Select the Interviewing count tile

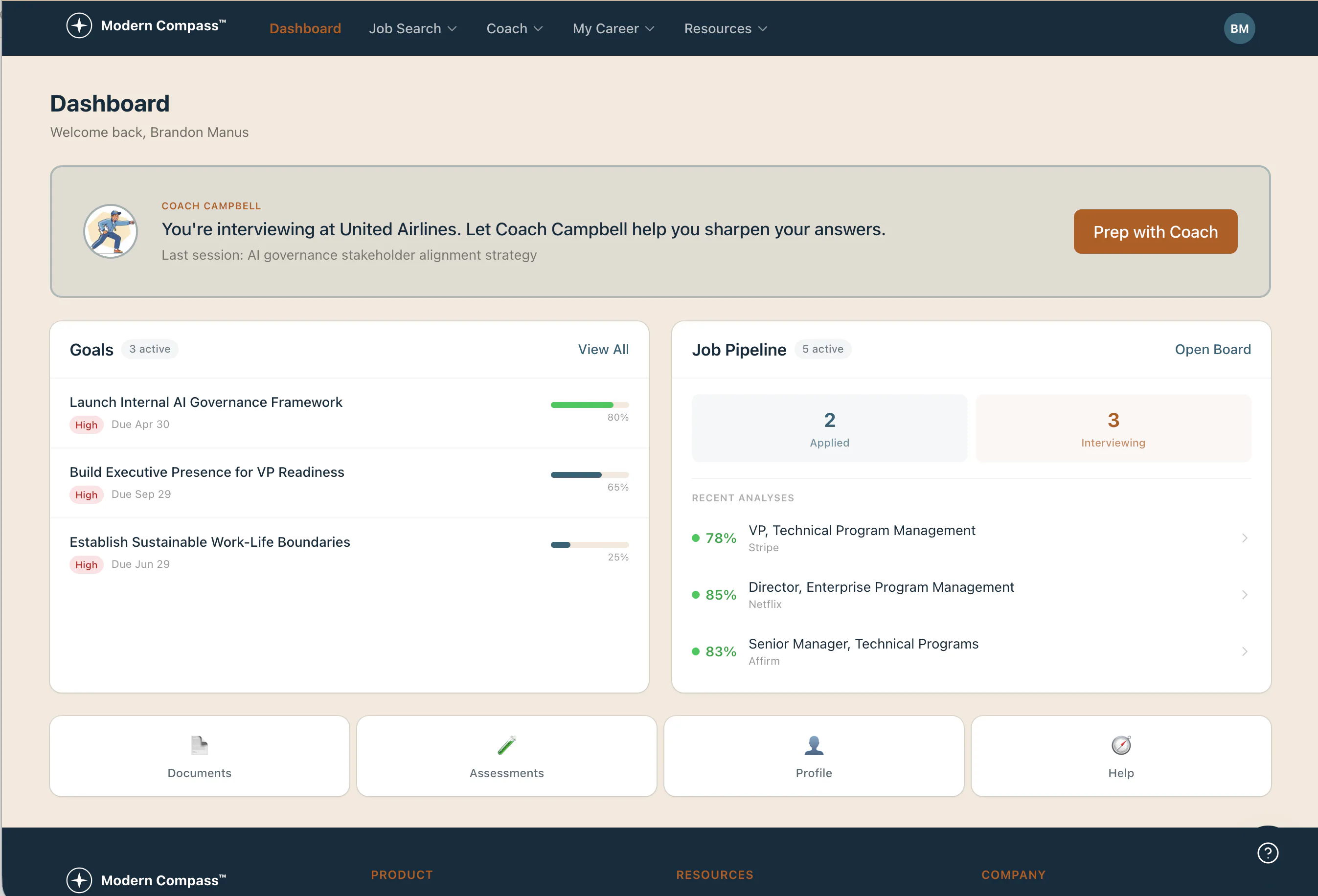1113,428
